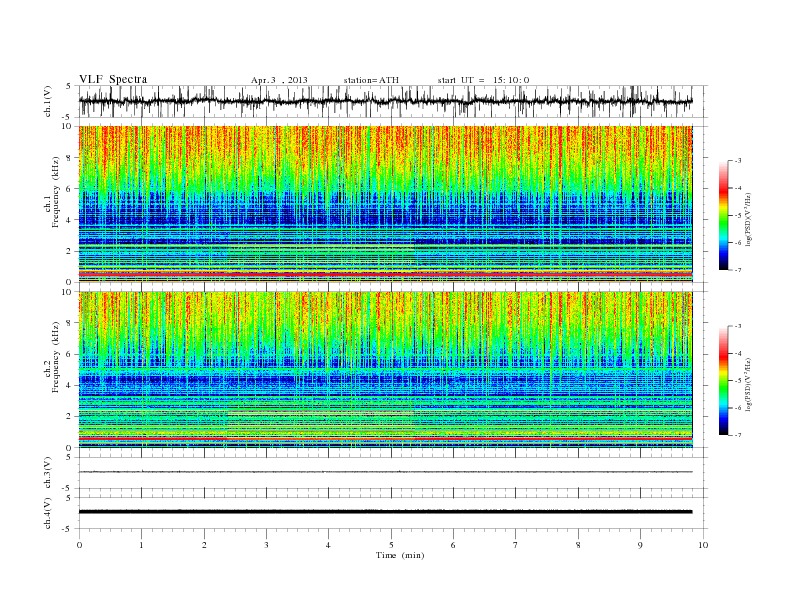Click the "ch.4(V)" axis label
Screen dimensions: 792x612
(48, 513)
